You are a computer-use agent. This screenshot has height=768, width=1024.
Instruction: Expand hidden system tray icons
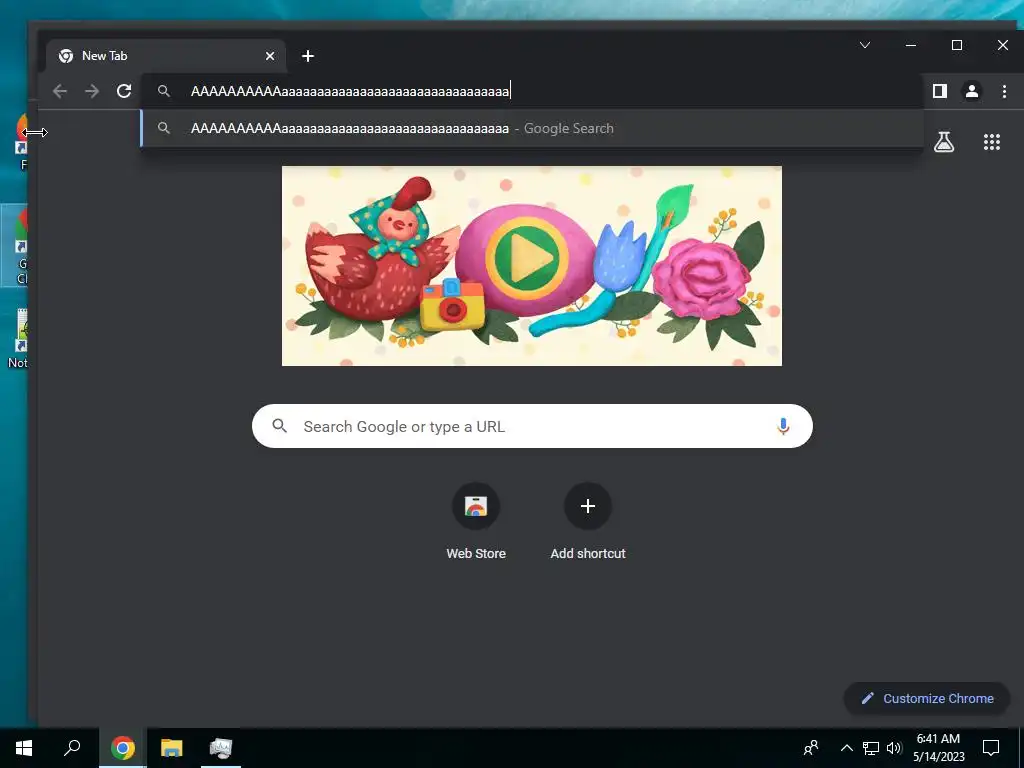pos(846,748)
